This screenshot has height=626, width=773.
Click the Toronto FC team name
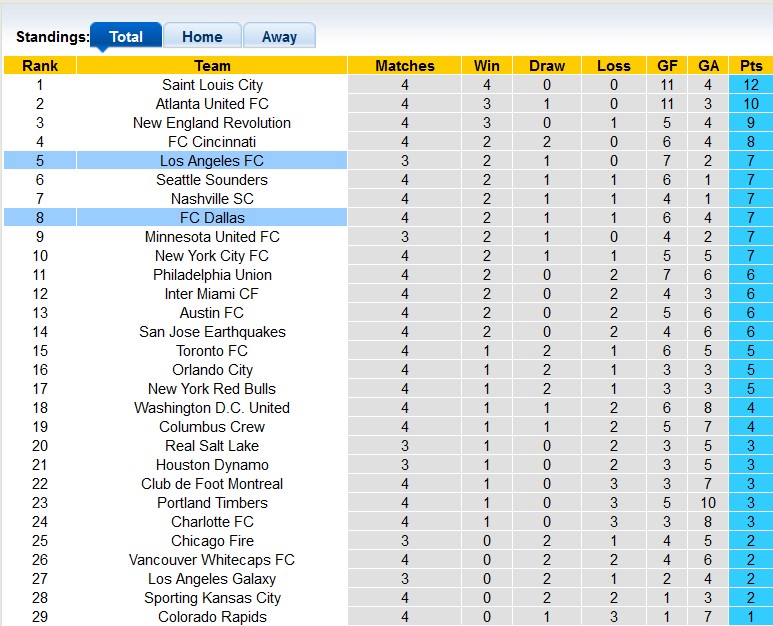pos(212,351)
